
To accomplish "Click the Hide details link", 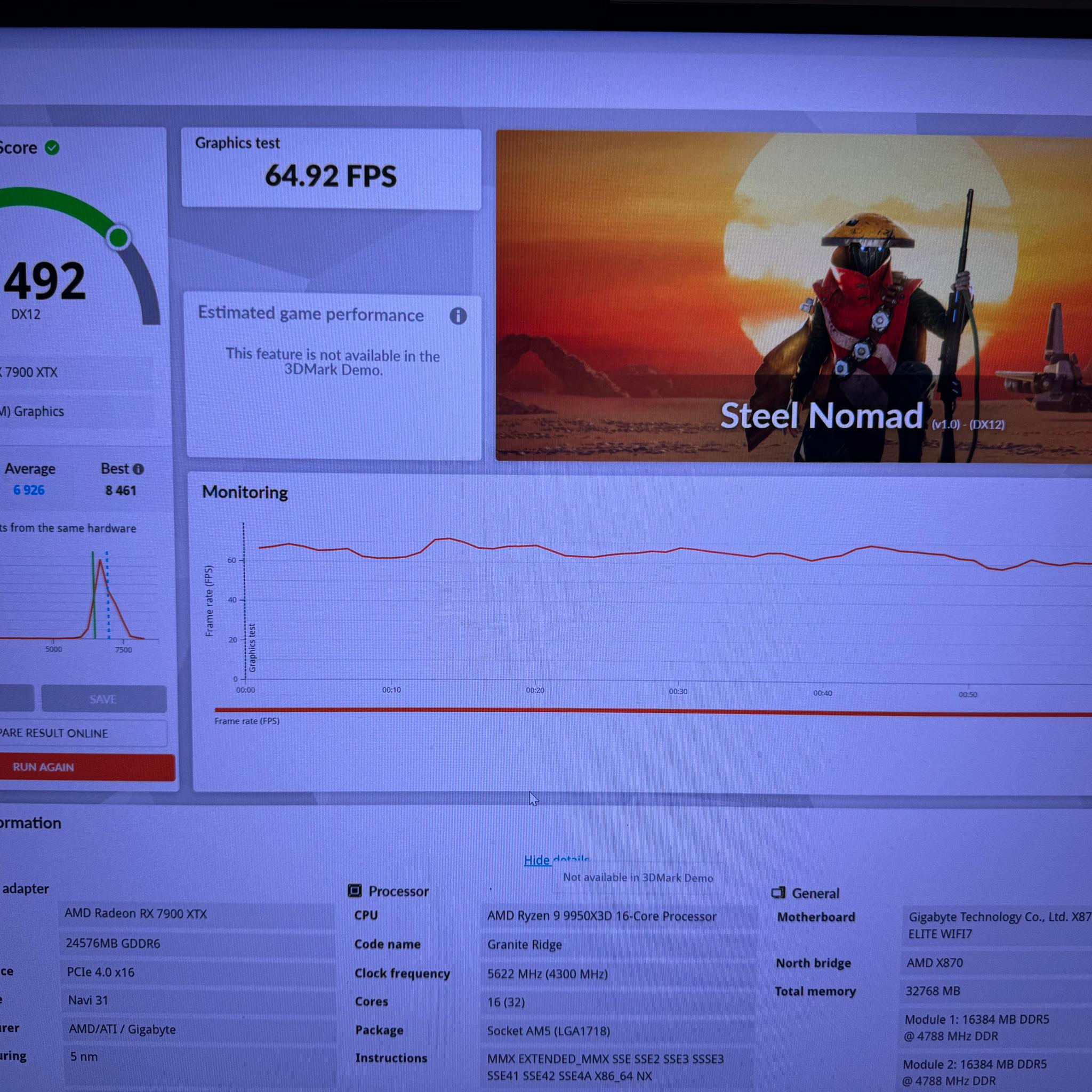I will click(x=556, y=860).
